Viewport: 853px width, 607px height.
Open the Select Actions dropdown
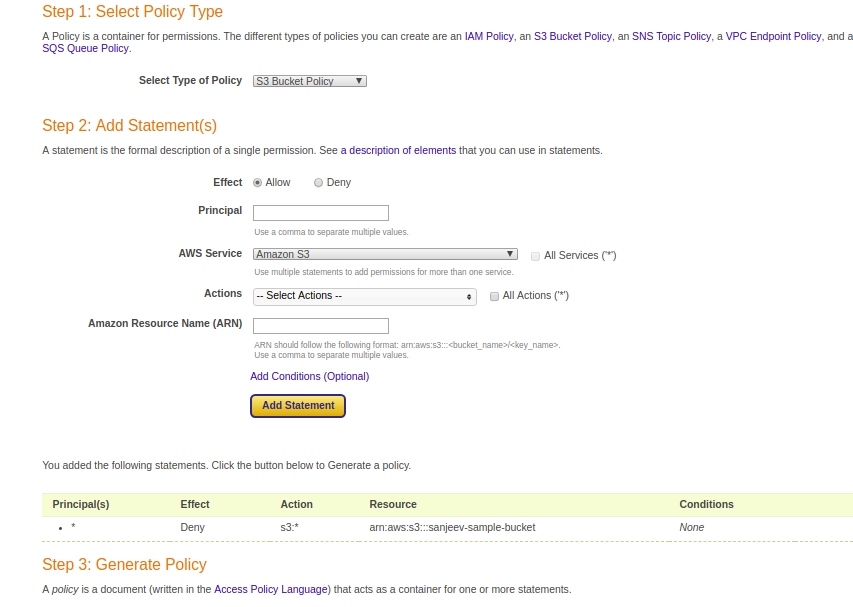click(x=364, y=296)
